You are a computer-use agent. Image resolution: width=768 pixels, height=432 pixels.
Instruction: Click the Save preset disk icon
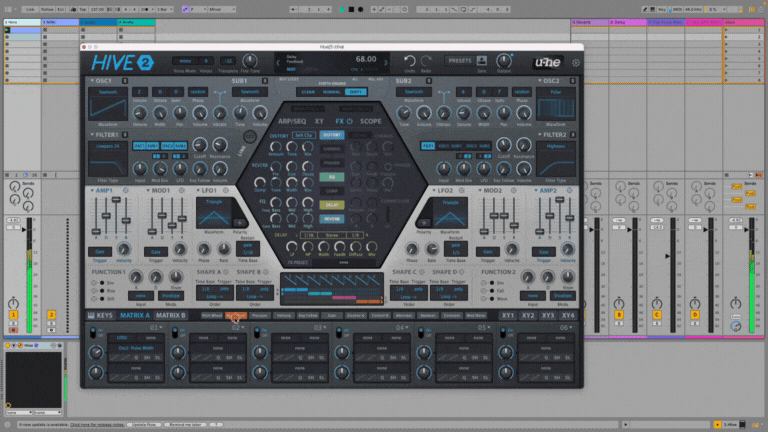[x=481, y=60]
